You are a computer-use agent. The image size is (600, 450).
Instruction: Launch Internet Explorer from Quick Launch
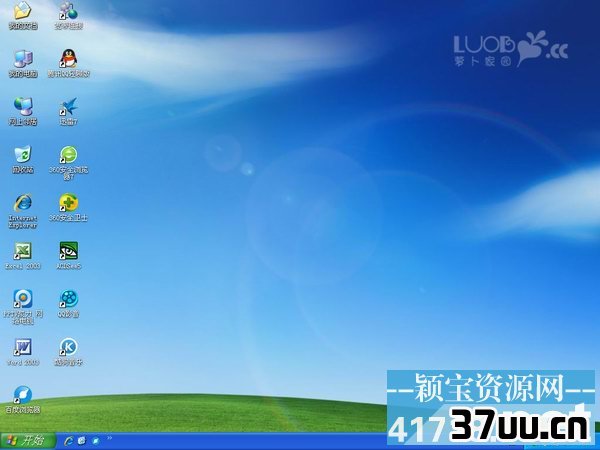click(69, 441)
